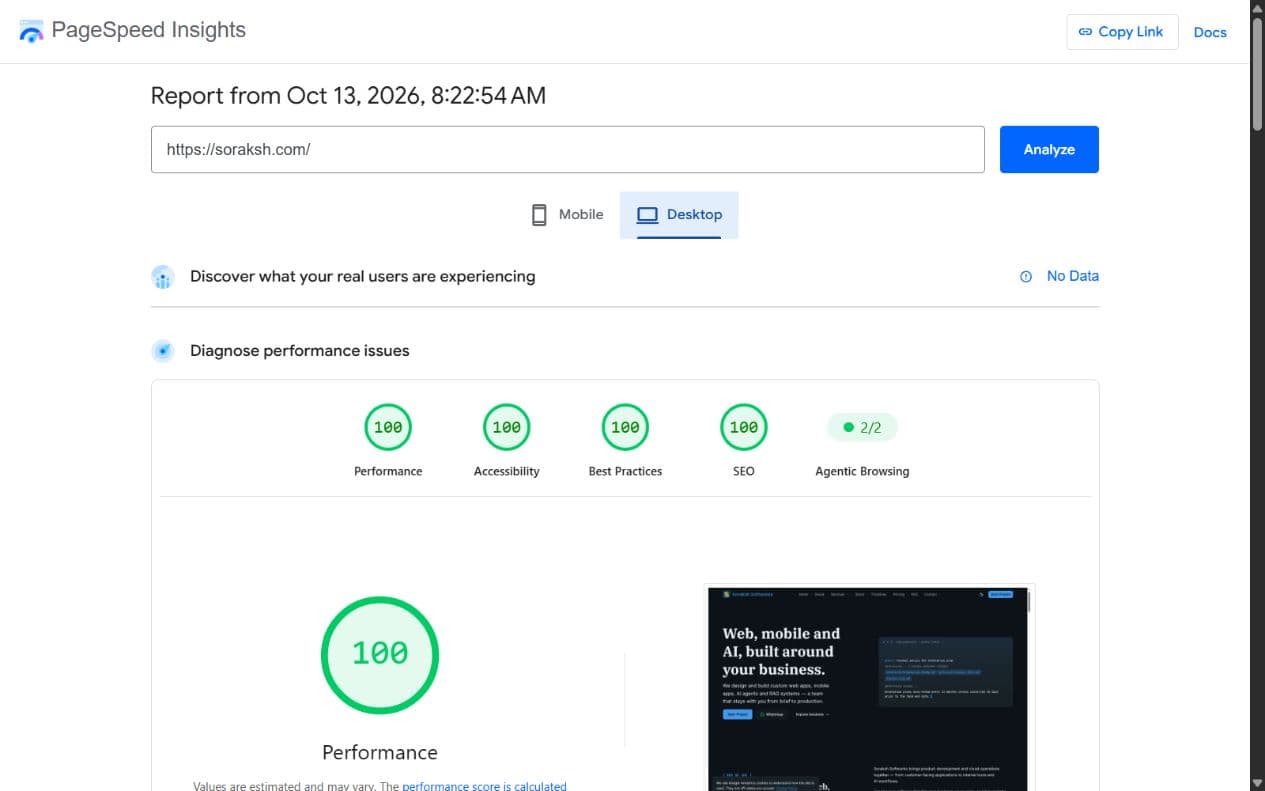Image resolution: width=1265 pixels, height=791 pixels.
Task: Open the Agentic Browsing 2/2 badge
Action: pyautogui.click(x=862, y=428)
